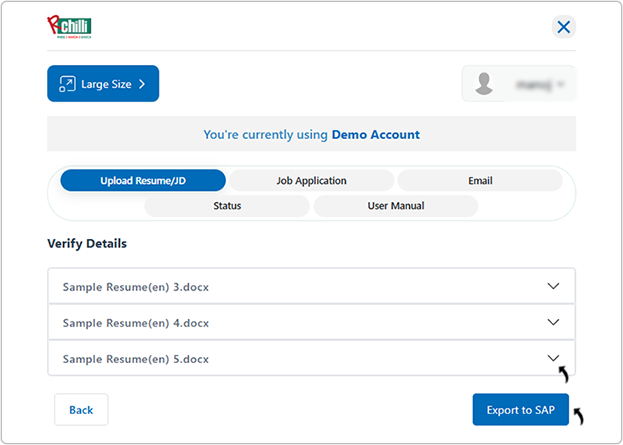Screen dimensions: 623x445
Task: Expand Sample Resume(en) 3.docx using its chevron
Action: point(554,286)
